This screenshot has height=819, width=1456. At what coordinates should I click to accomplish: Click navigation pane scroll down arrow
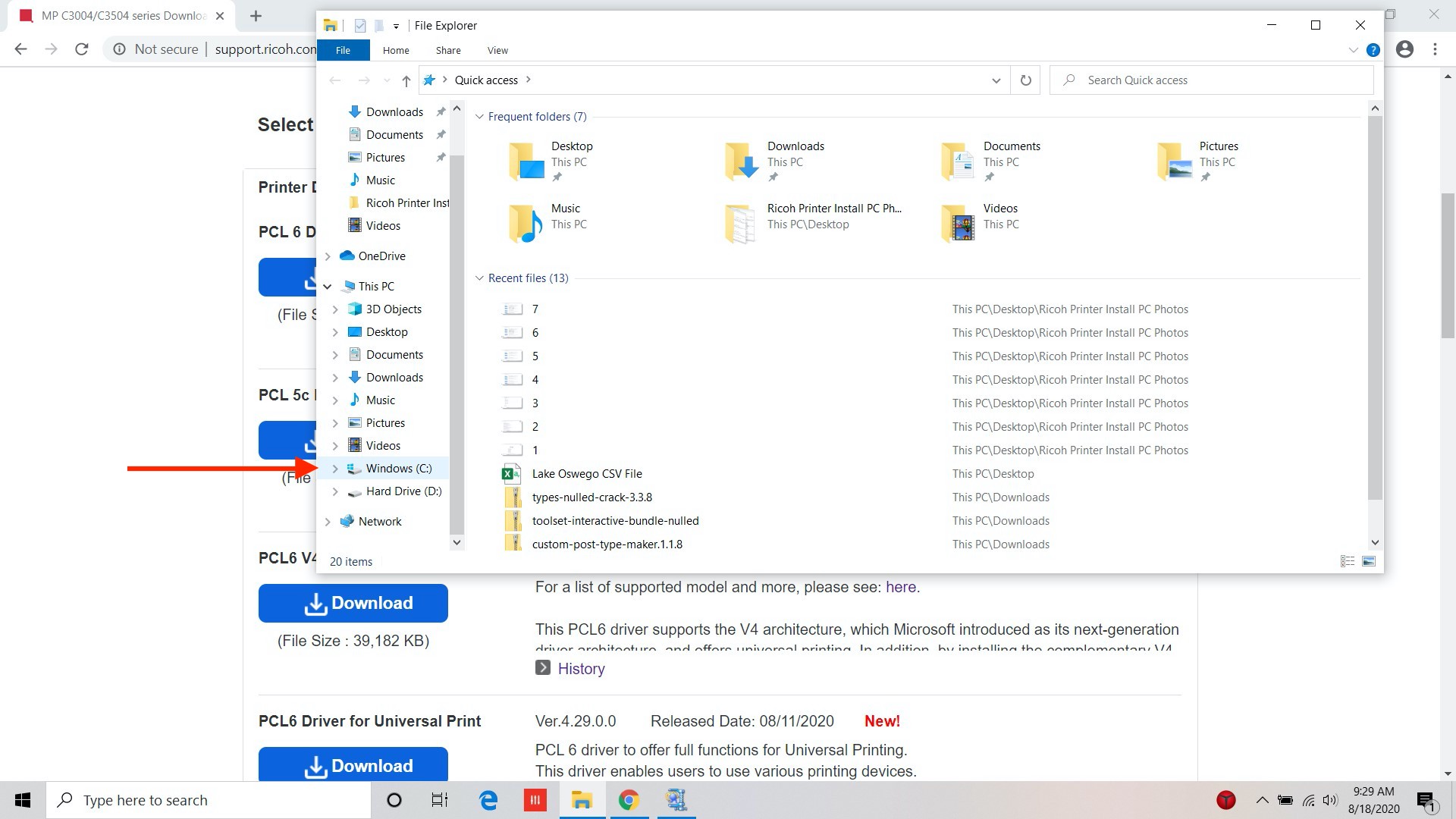click(457, 542)
